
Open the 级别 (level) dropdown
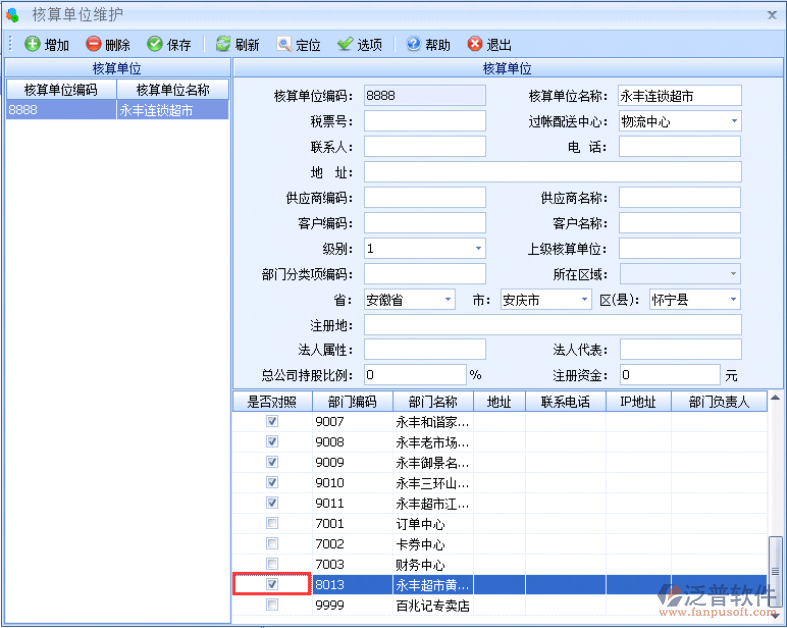(478, 248)
